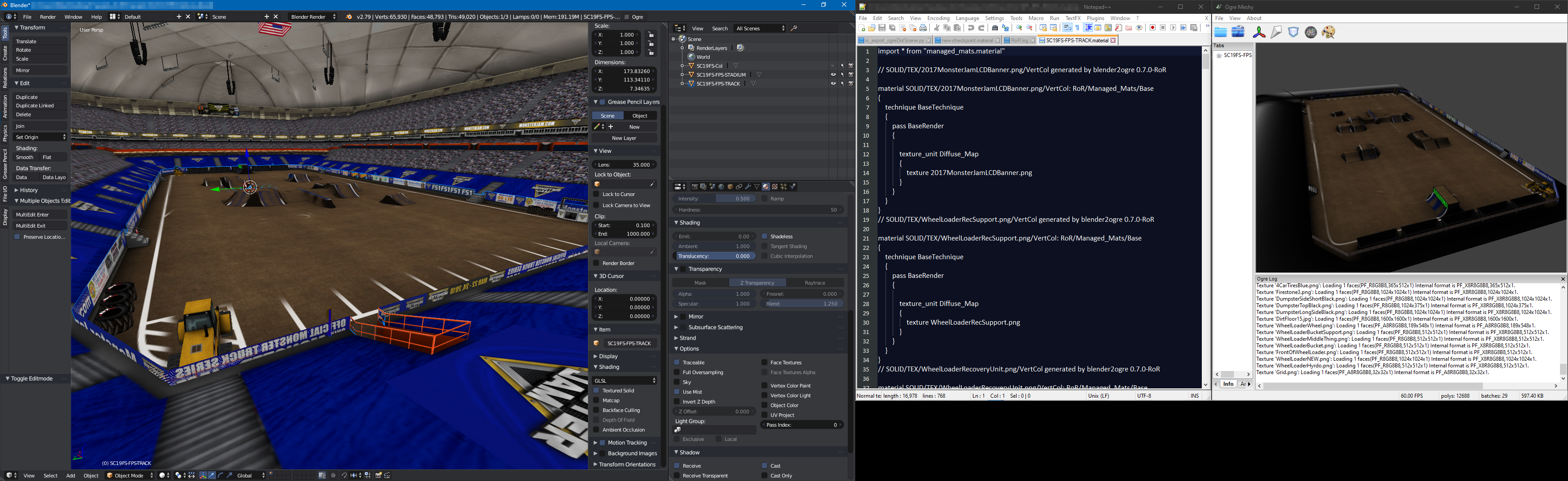Open the Global orientation dropdown
The image size is (1568, 481).
point(250,476)
